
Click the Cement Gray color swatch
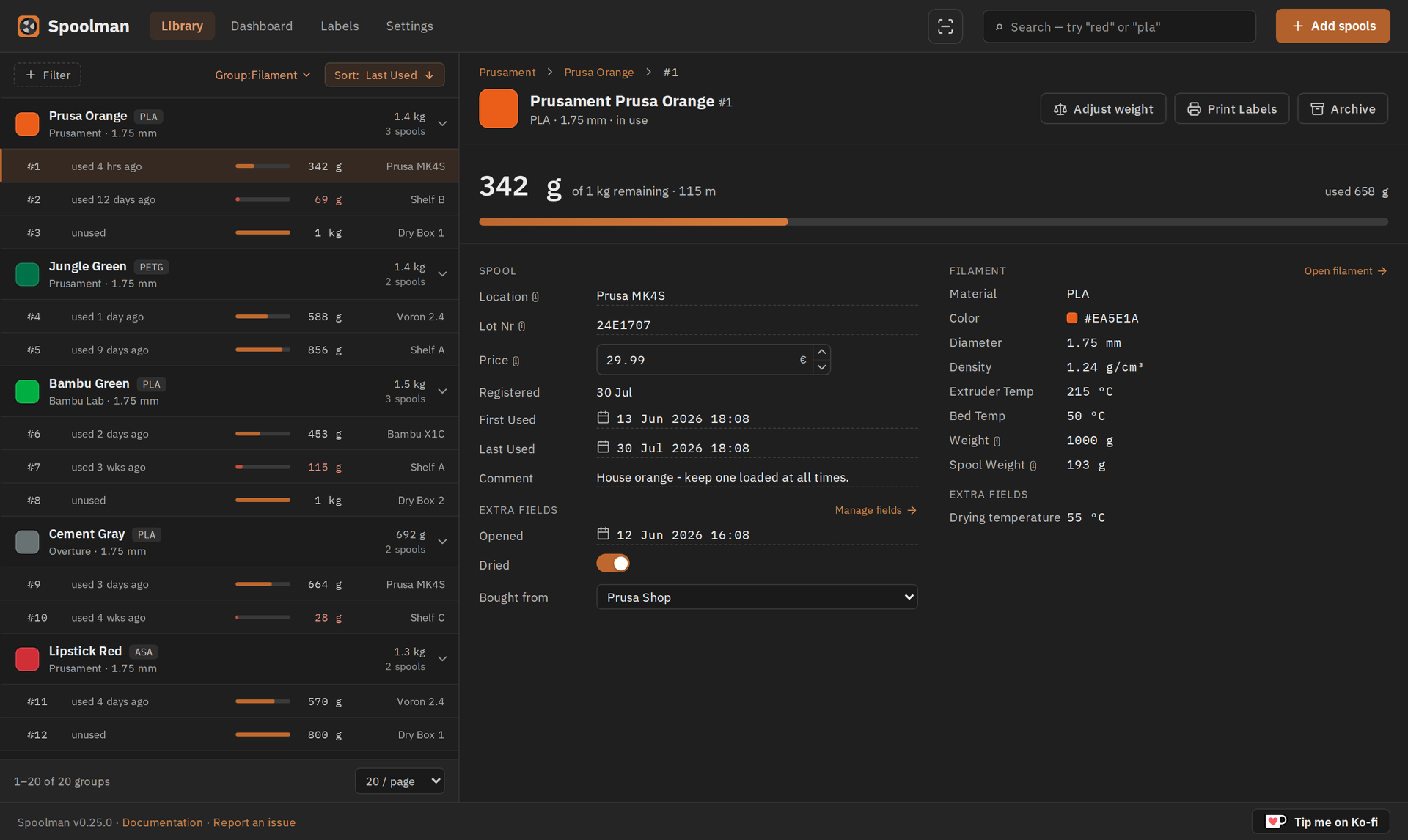[x=27, y=542]
